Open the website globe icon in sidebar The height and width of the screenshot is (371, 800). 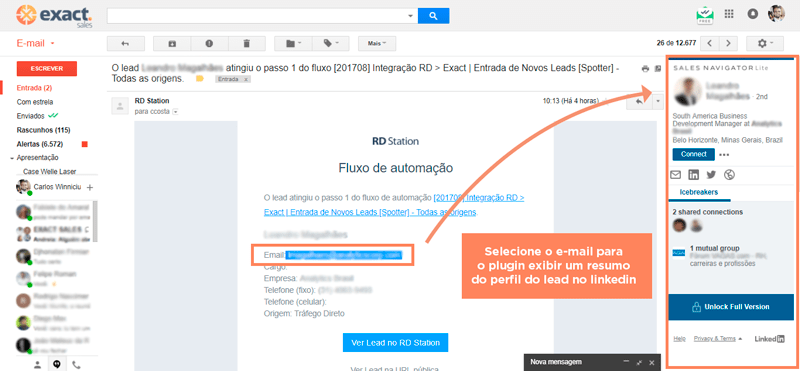click(730, 175)
